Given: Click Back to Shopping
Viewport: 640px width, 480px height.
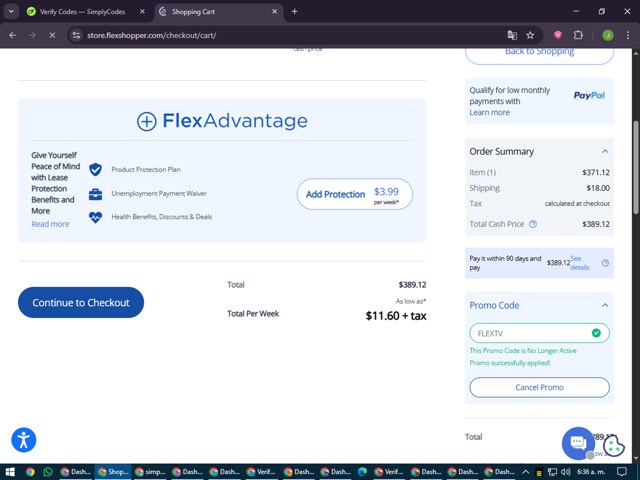Looking at the screenshot, I should [539, 54].
